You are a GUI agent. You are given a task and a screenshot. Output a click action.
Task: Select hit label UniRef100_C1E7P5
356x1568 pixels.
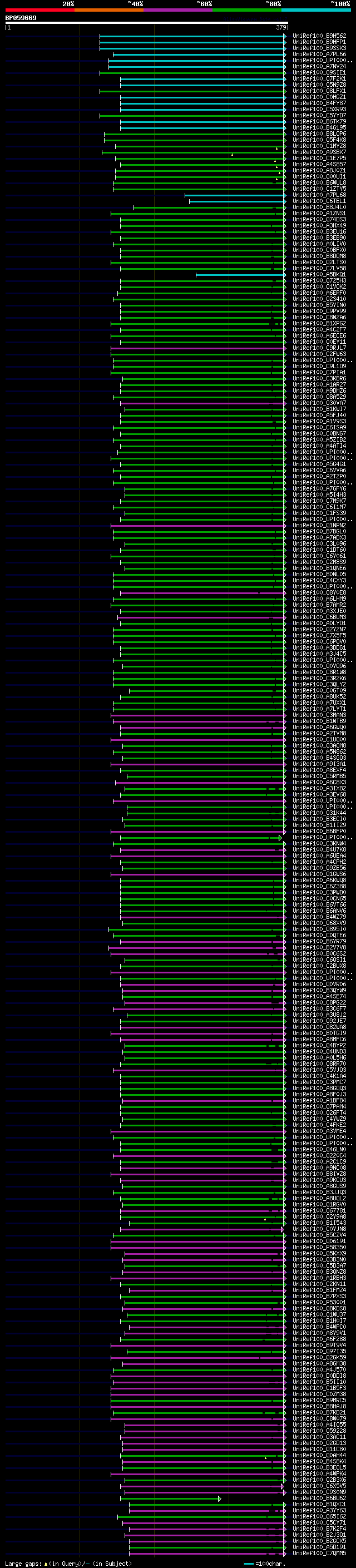[x=319, y=159]
